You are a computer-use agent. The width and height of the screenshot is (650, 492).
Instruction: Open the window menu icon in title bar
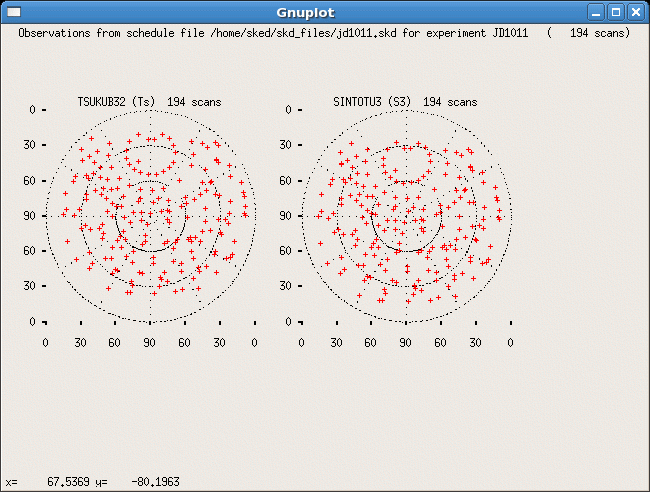[x=13, y=12]
